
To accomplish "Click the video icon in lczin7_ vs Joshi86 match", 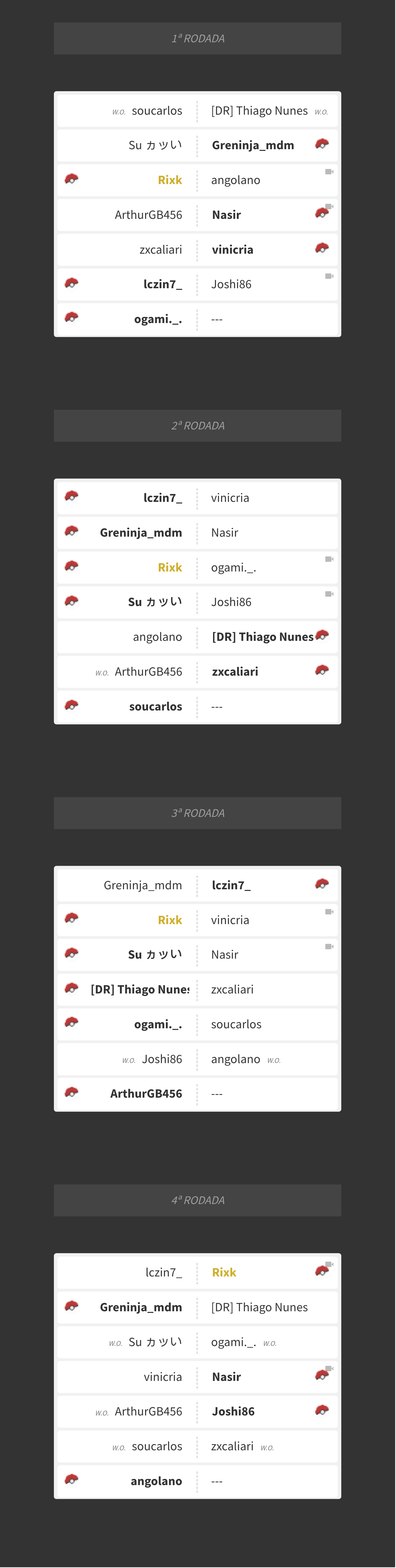I will pos(329,276).
